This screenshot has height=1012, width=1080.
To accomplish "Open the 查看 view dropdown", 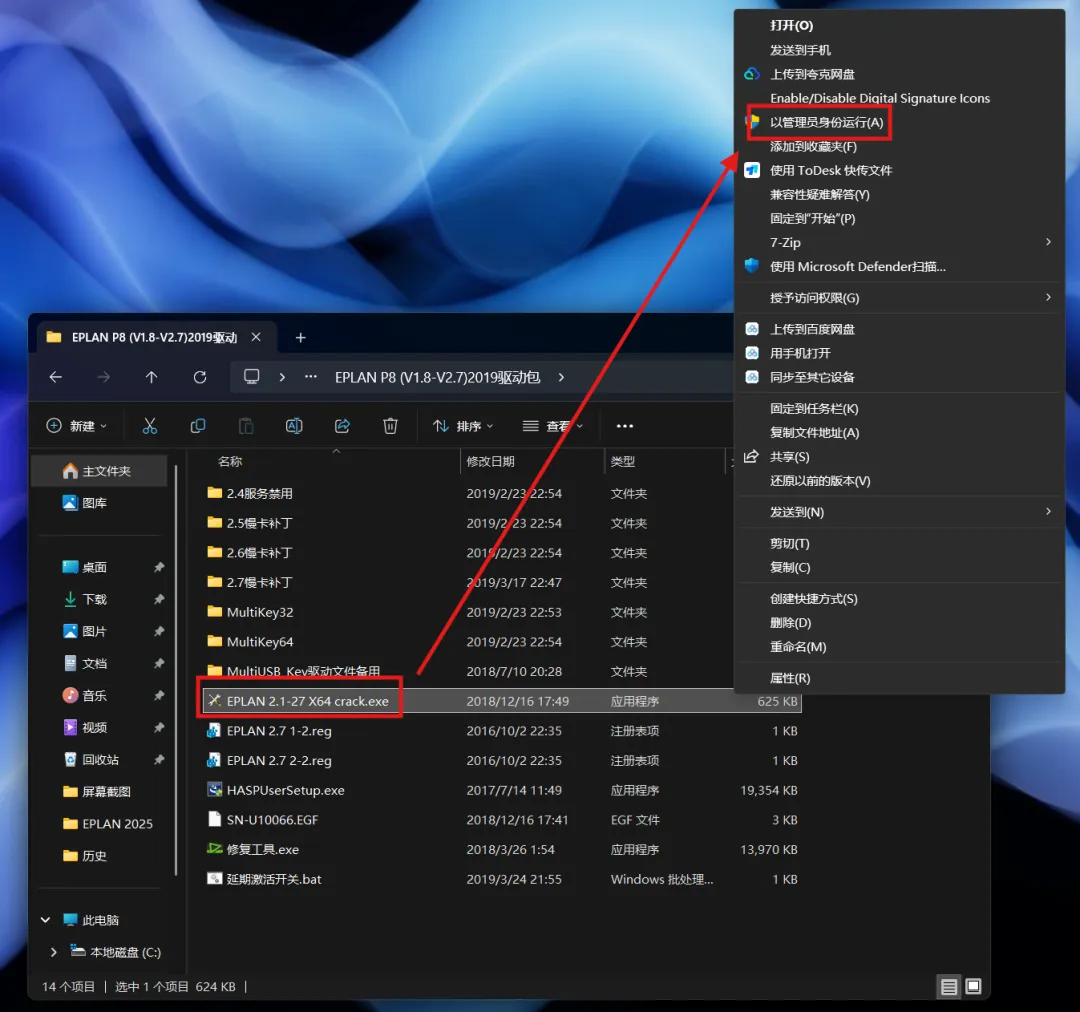I will [552, 426].
